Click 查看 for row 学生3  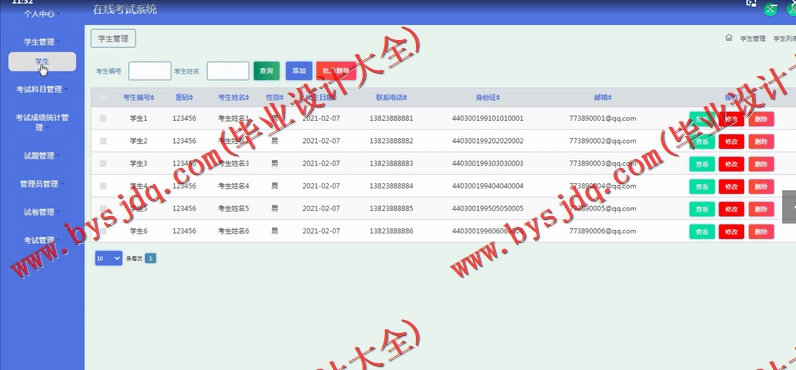702,164
